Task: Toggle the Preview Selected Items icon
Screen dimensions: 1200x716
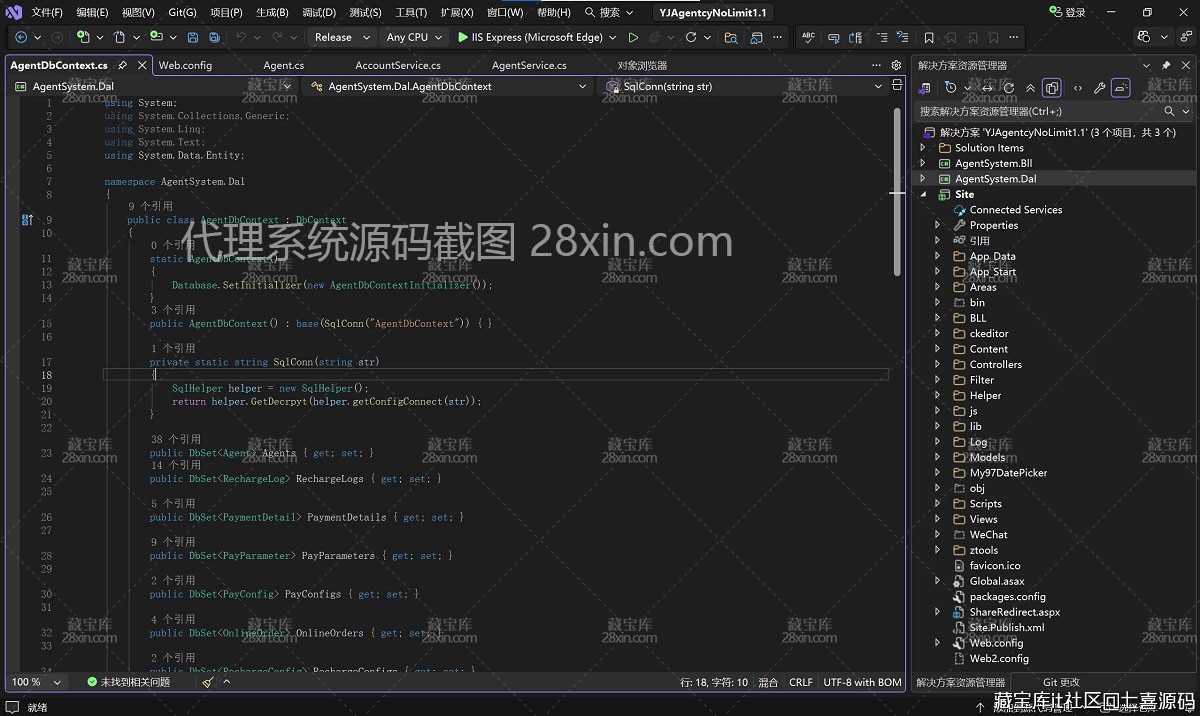Action: coord(1123,88)
